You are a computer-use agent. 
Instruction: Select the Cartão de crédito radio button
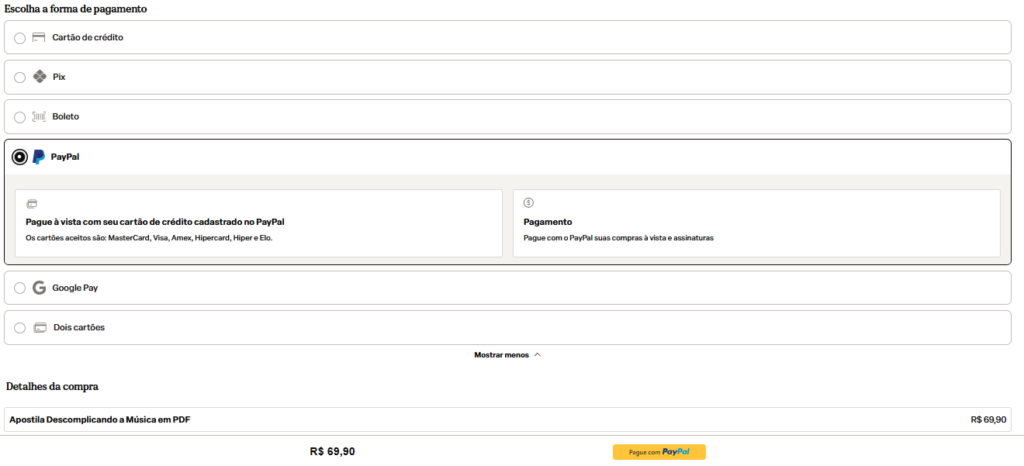point(20,38)
